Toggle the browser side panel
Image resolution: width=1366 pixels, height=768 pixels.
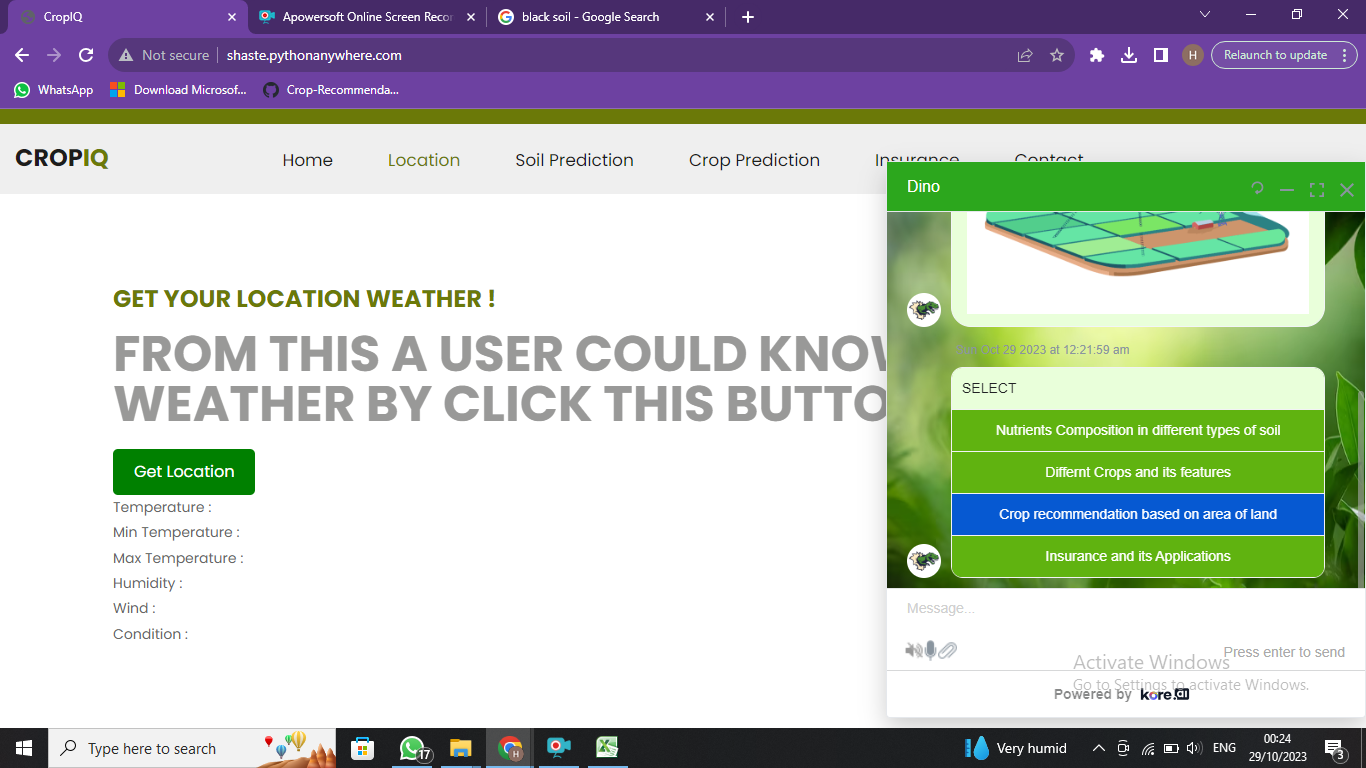(1161, 55)
